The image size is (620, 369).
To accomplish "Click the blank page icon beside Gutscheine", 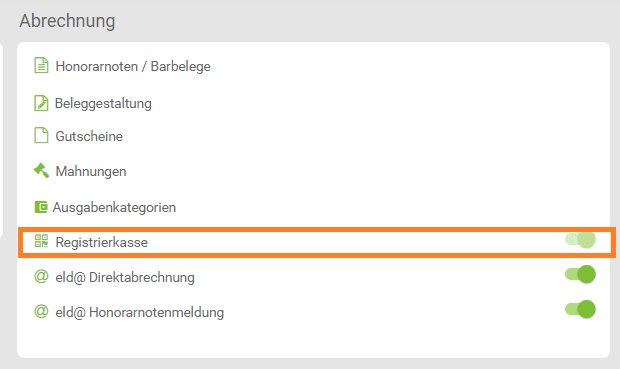I will tap(41, 135).
